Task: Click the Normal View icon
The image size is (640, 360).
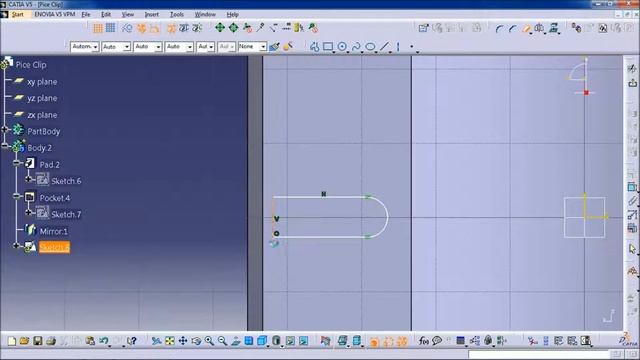Action: click(236, 341)
